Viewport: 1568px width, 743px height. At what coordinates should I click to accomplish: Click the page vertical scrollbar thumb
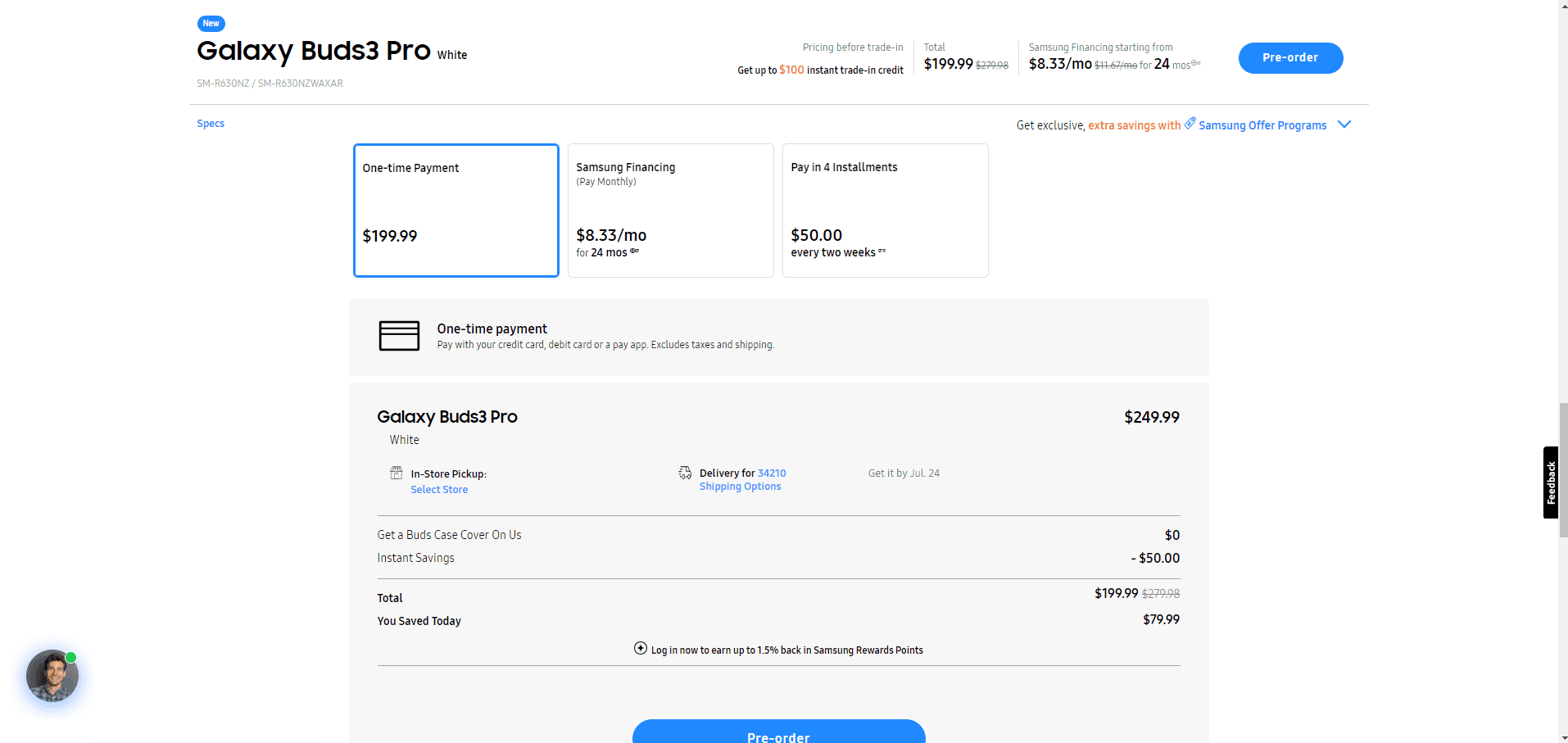click(x=1562, y=469)
